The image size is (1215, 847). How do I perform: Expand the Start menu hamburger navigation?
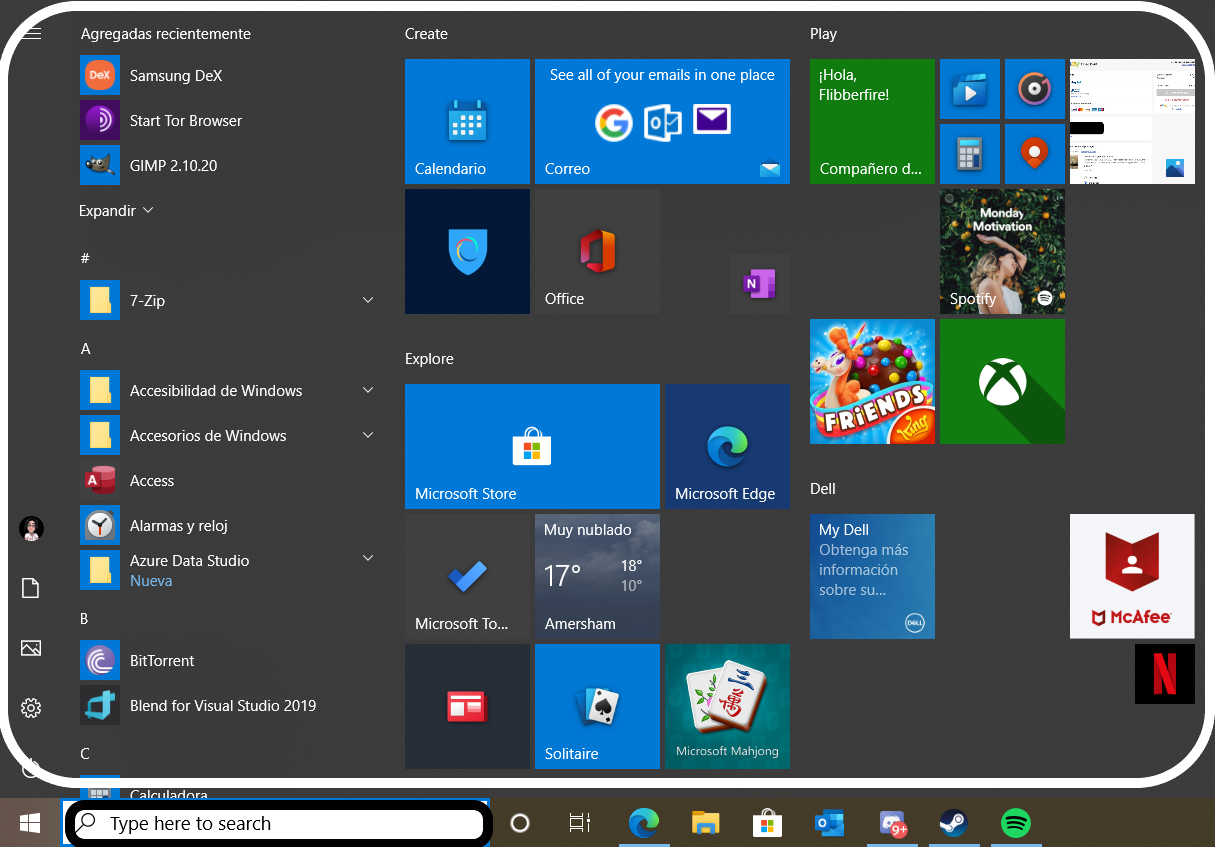tap(31, 34)
